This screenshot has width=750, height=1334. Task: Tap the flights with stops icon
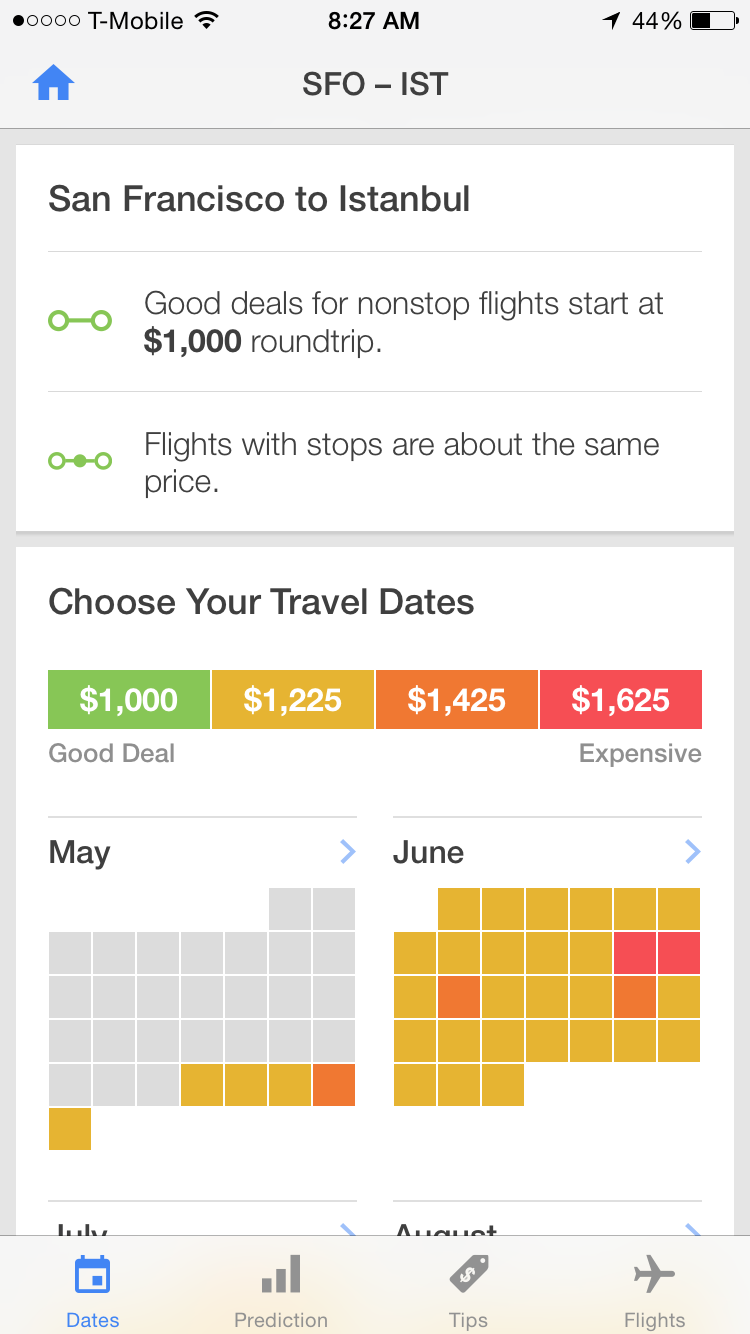tap(80, 461)
